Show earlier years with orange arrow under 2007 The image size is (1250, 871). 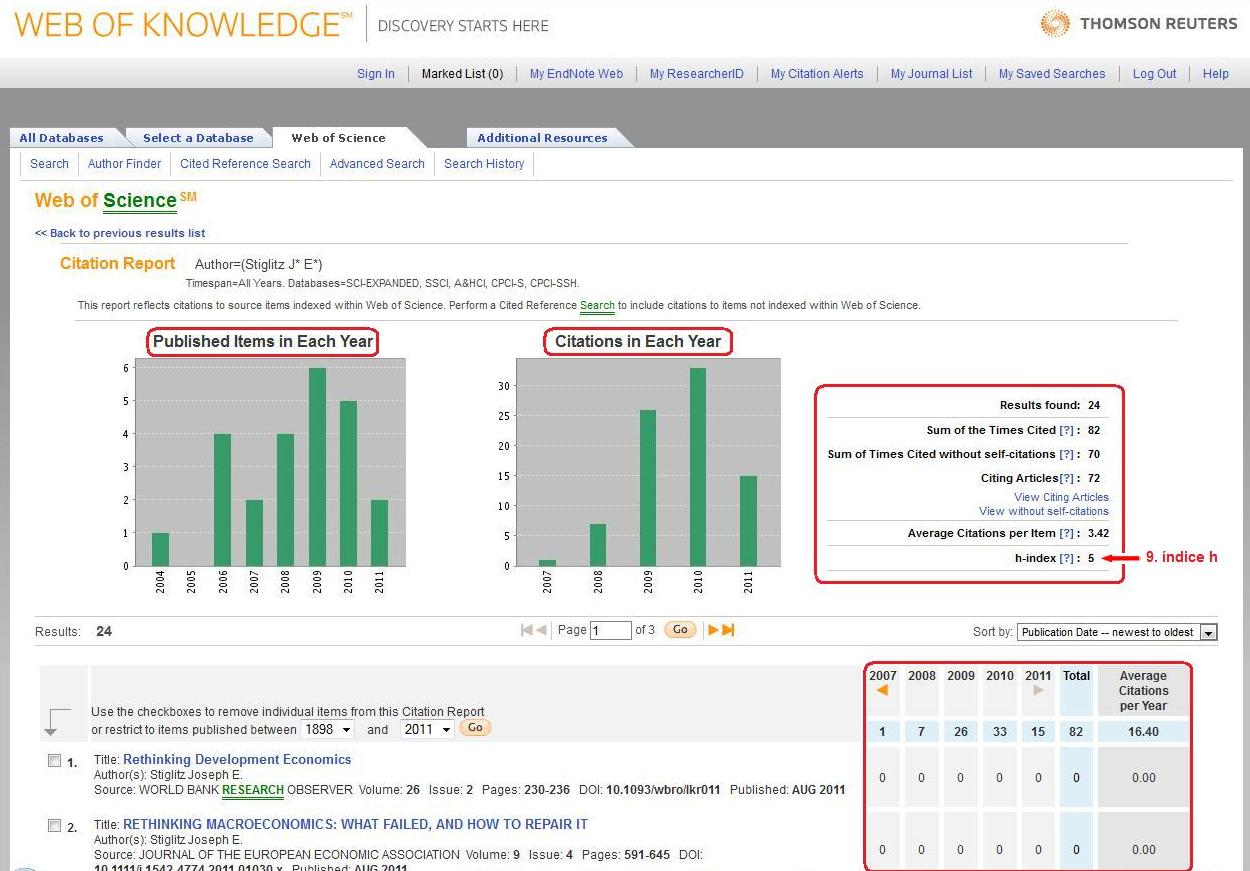coord(882,690)
